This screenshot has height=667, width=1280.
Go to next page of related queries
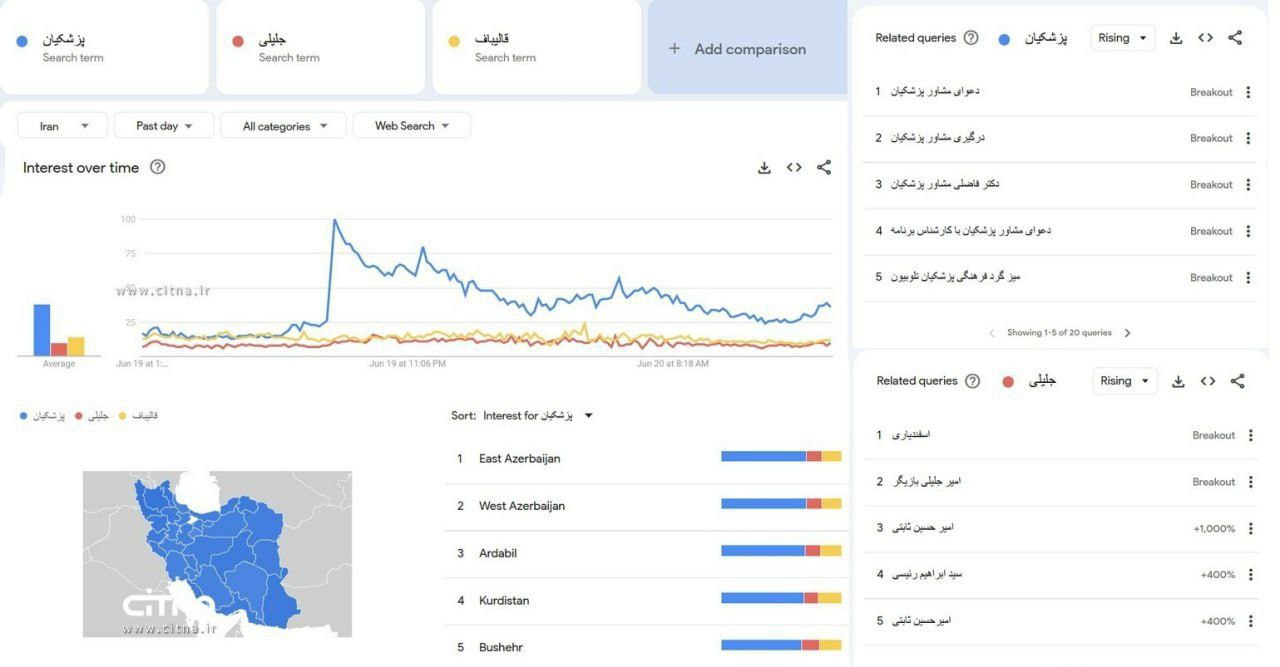(1127, 332)
